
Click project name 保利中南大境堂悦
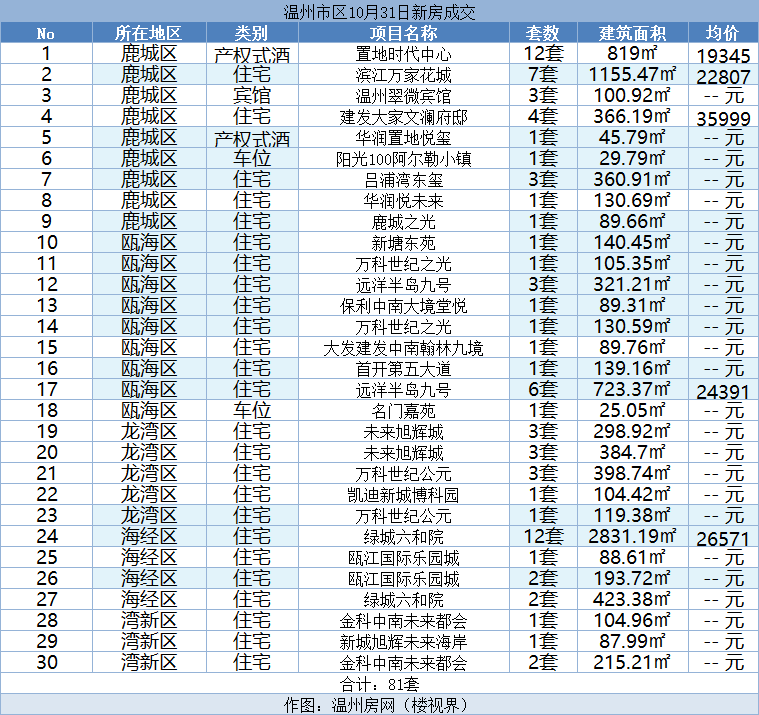(403, 306)
